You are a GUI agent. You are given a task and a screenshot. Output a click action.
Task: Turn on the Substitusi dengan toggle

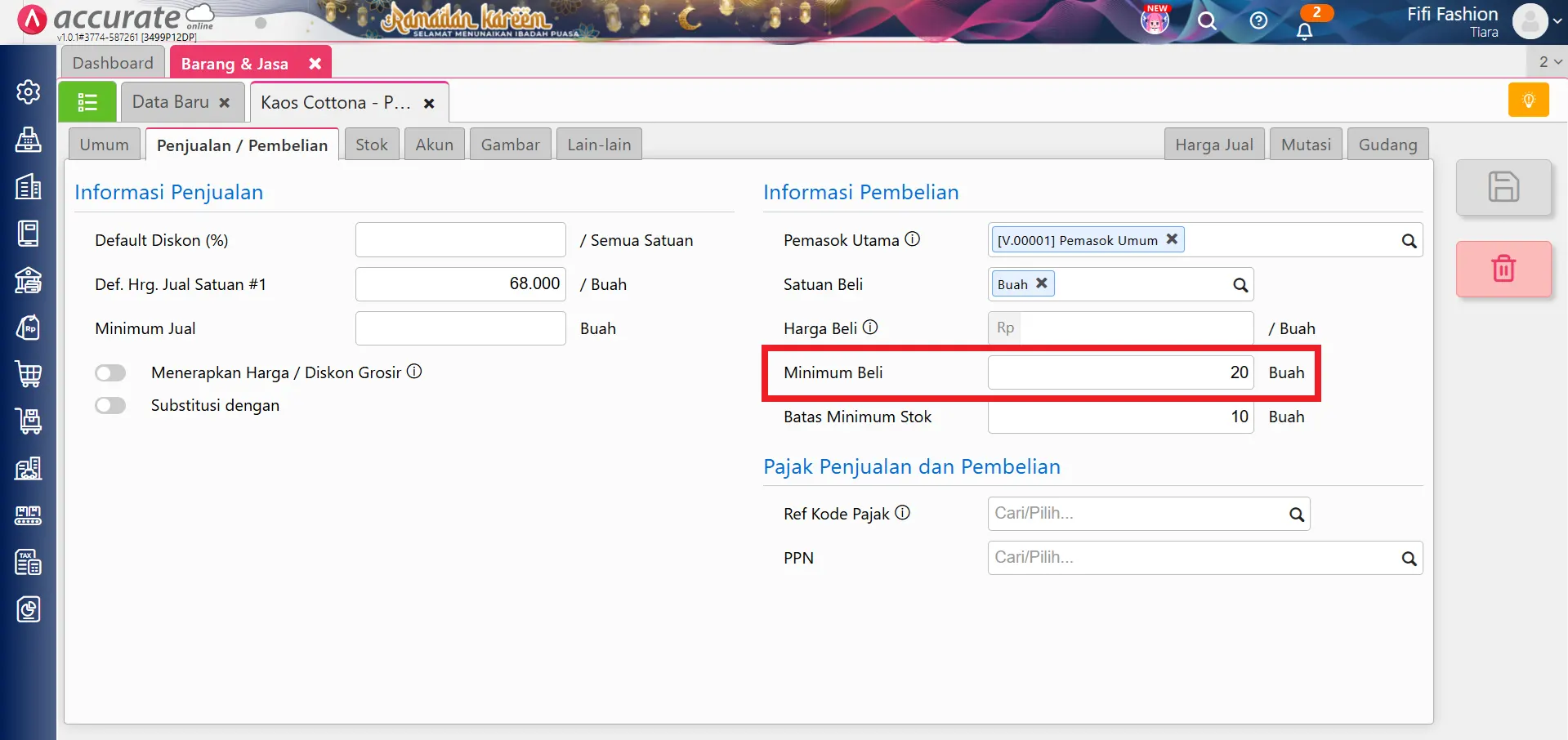click(110, 405)
